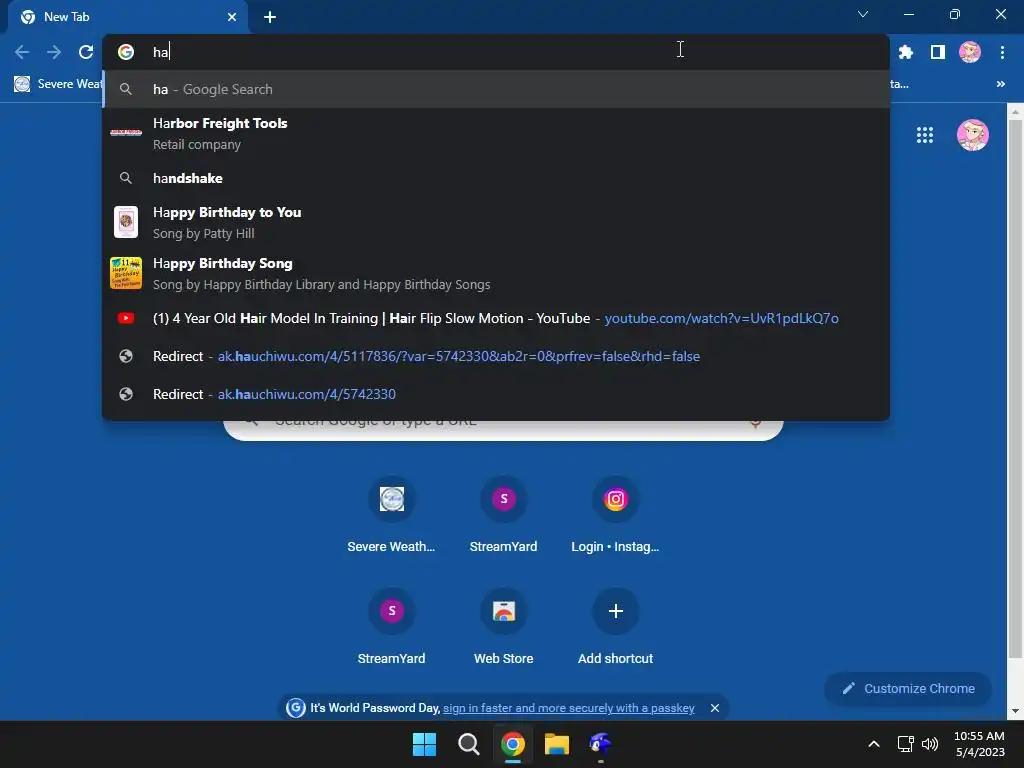
Task: Reload the page with the refresh icon
Action: (86, 52)
